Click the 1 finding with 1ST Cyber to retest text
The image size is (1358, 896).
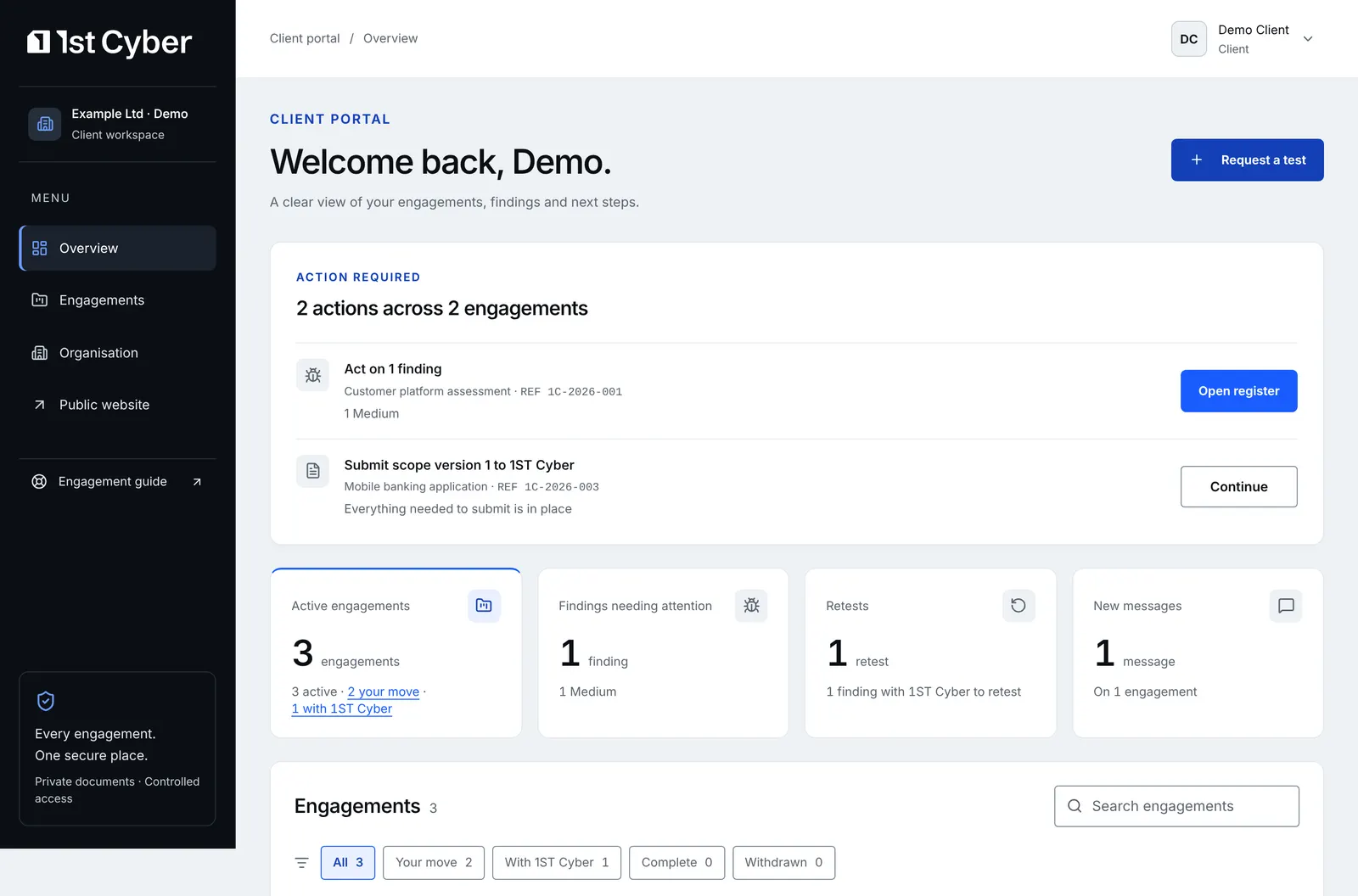(x=923, y=692)
